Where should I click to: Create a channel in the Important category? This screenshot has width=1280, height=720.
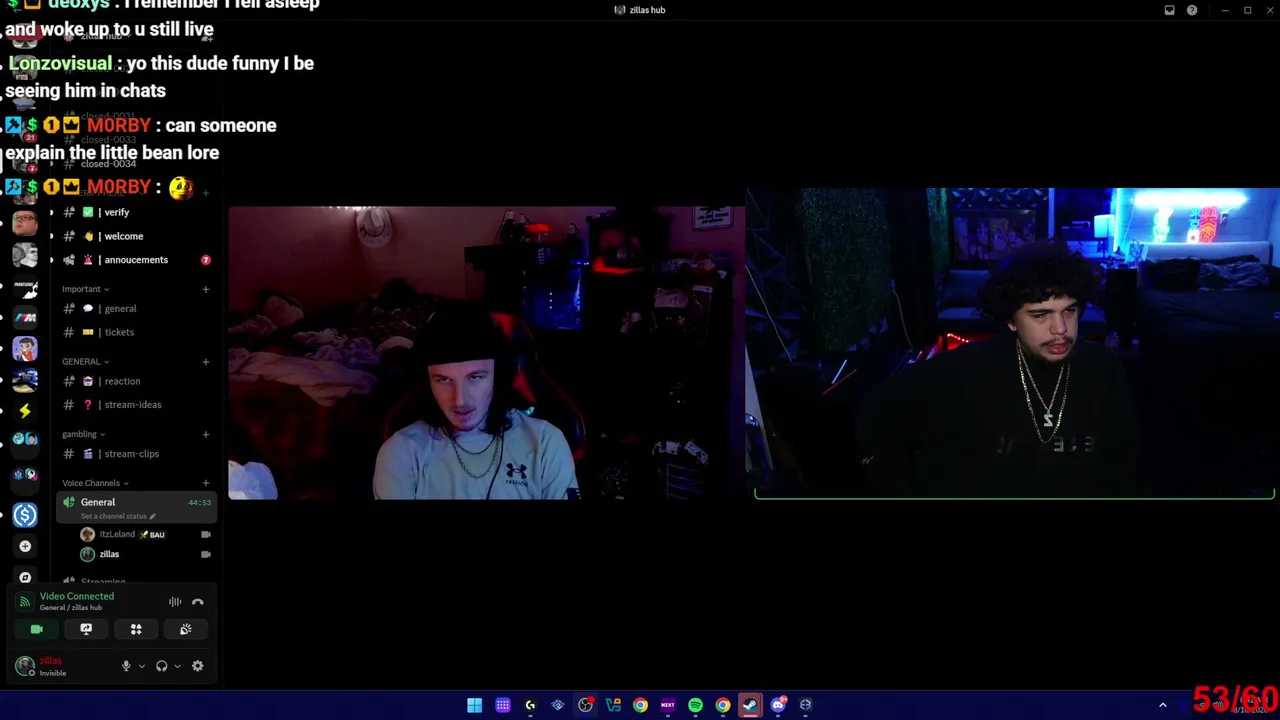point(206,289)
